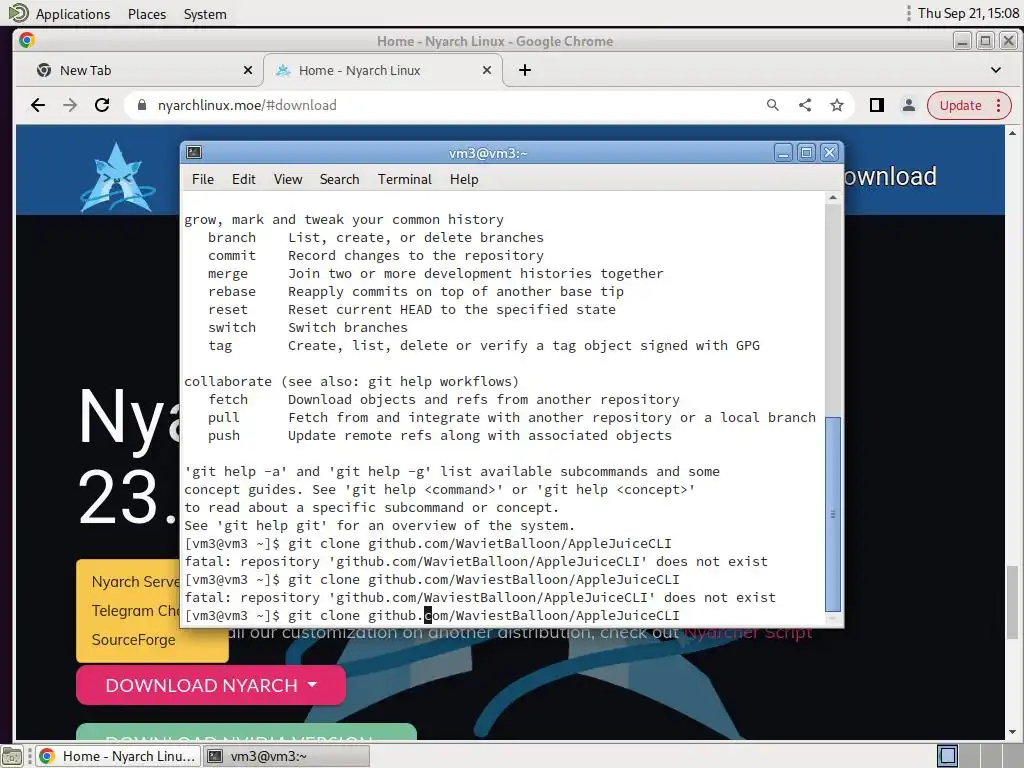The width and height of the screenshot is (1024, 768).
Task: Click the Nyarch Linux cat logo
Action: point(118,178)
